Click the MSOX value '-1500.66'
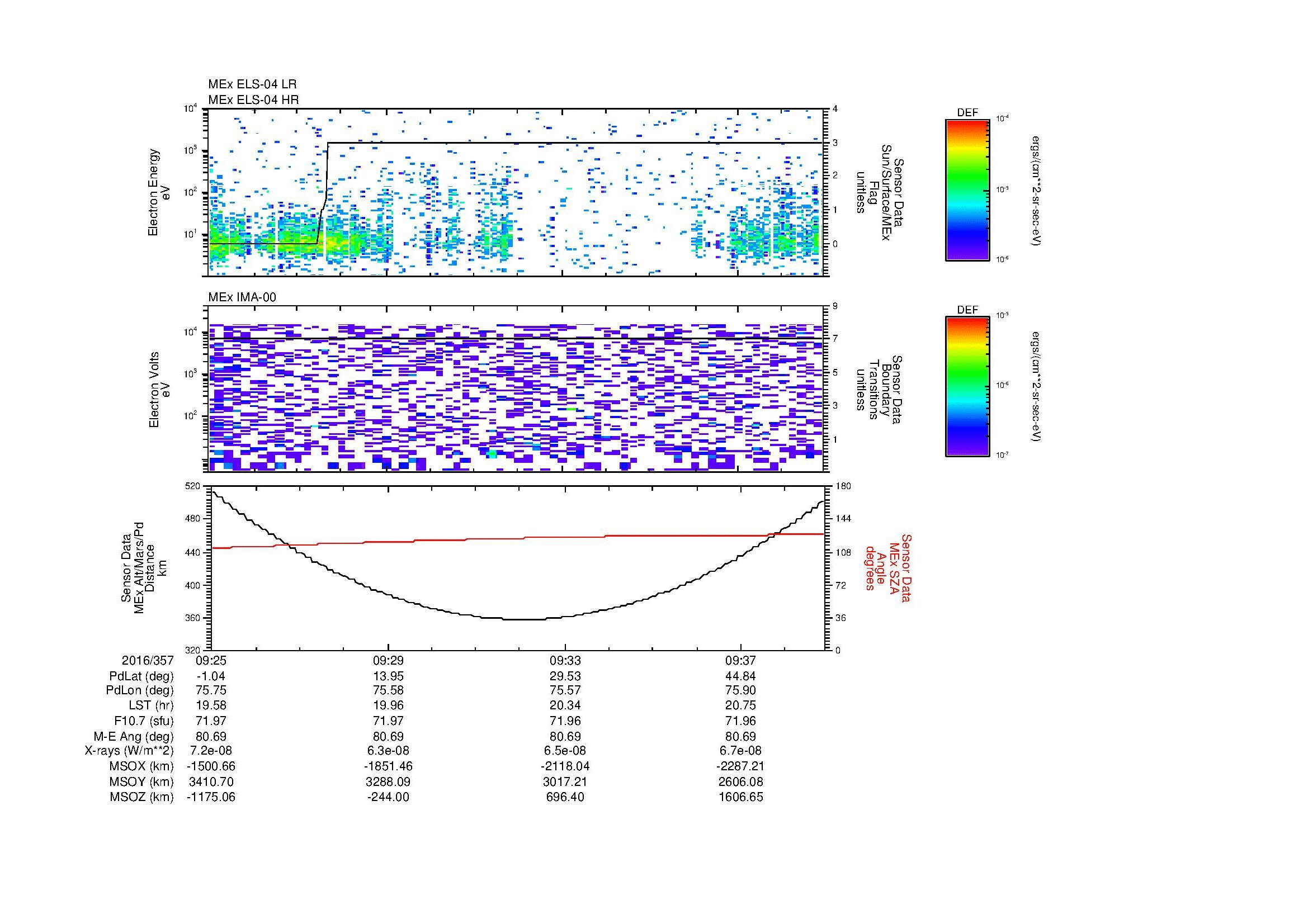This screenshot has height=924, width=1308. (x=211, y=766)
